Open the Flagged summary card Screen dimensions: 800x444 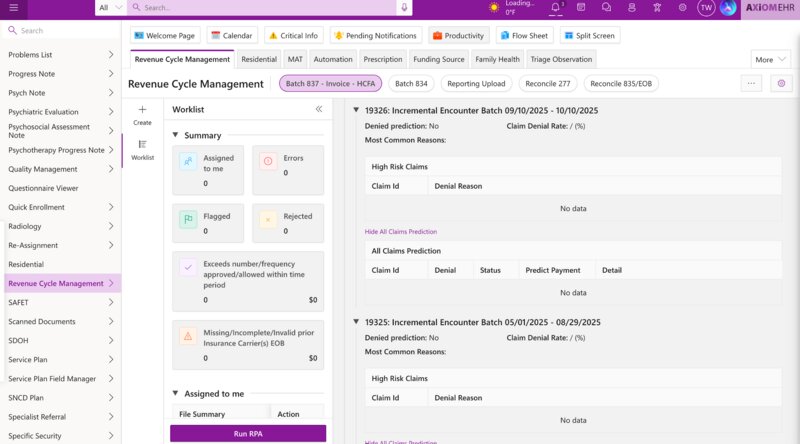(x=208, y=223)
